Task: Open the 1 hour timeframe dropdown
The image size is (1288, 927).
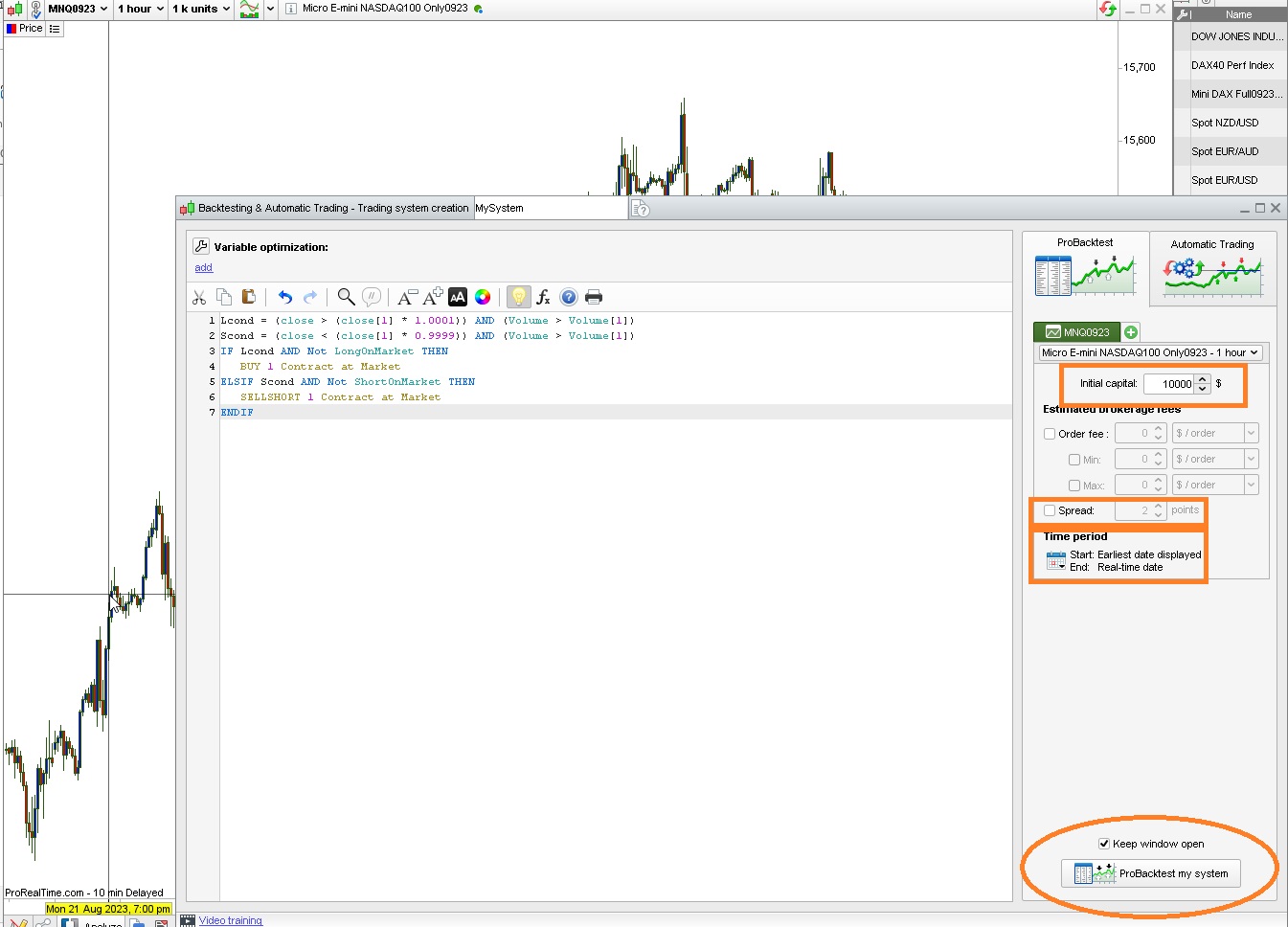Action: click(140, 9)
